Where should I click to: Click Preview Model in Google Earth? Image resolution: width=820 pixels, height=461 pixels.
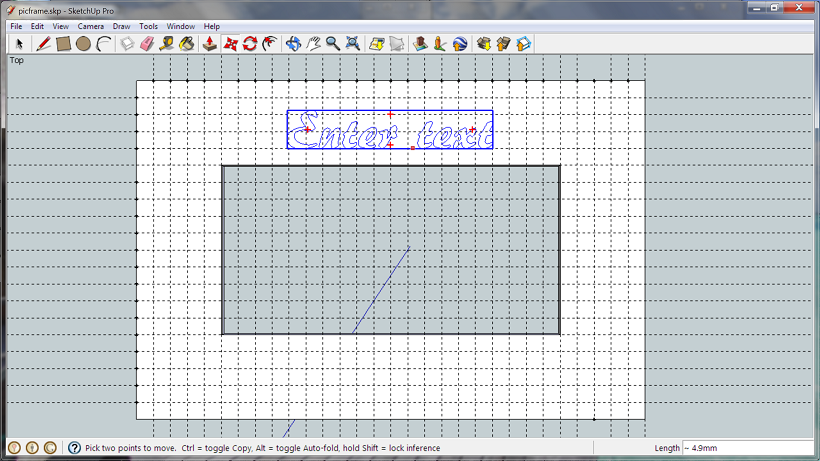click(460, 44)
